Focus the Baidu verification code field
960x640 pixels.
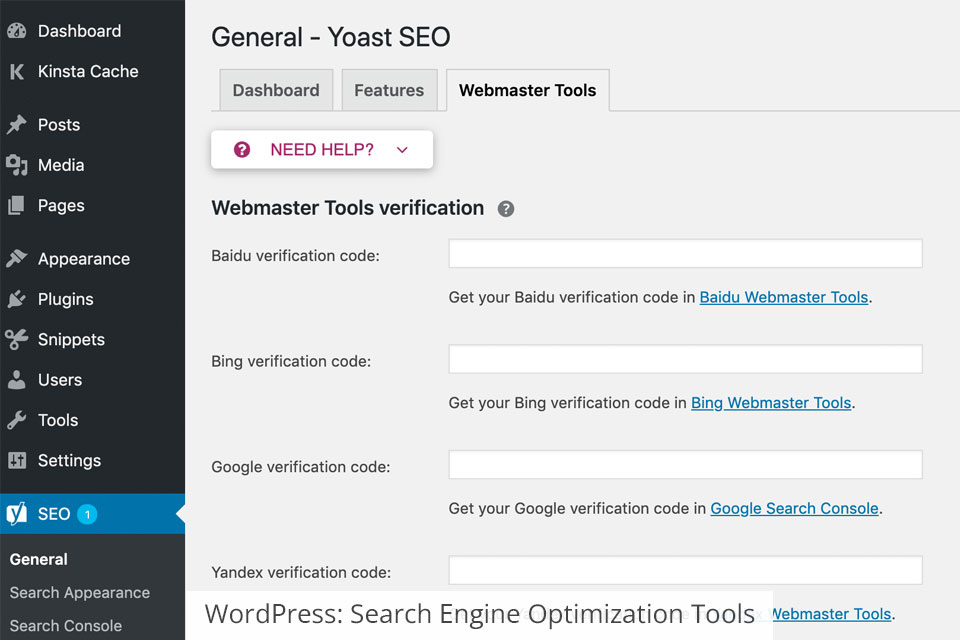685,254
